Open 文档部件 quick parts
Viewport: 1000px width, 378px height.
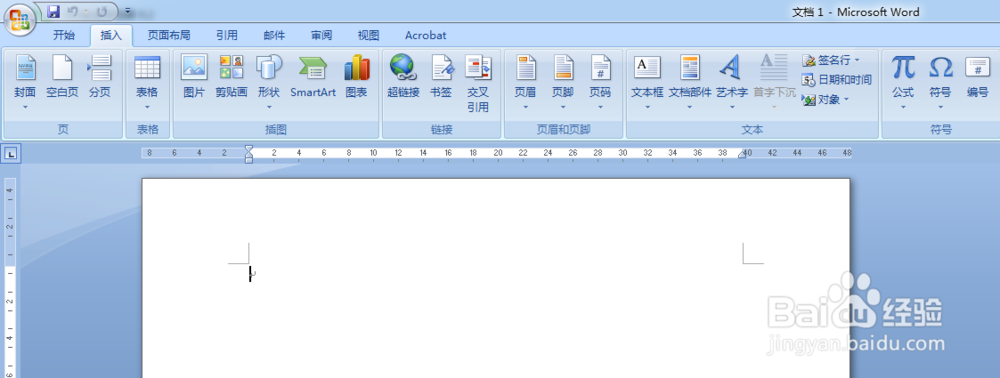pos(689,83)
